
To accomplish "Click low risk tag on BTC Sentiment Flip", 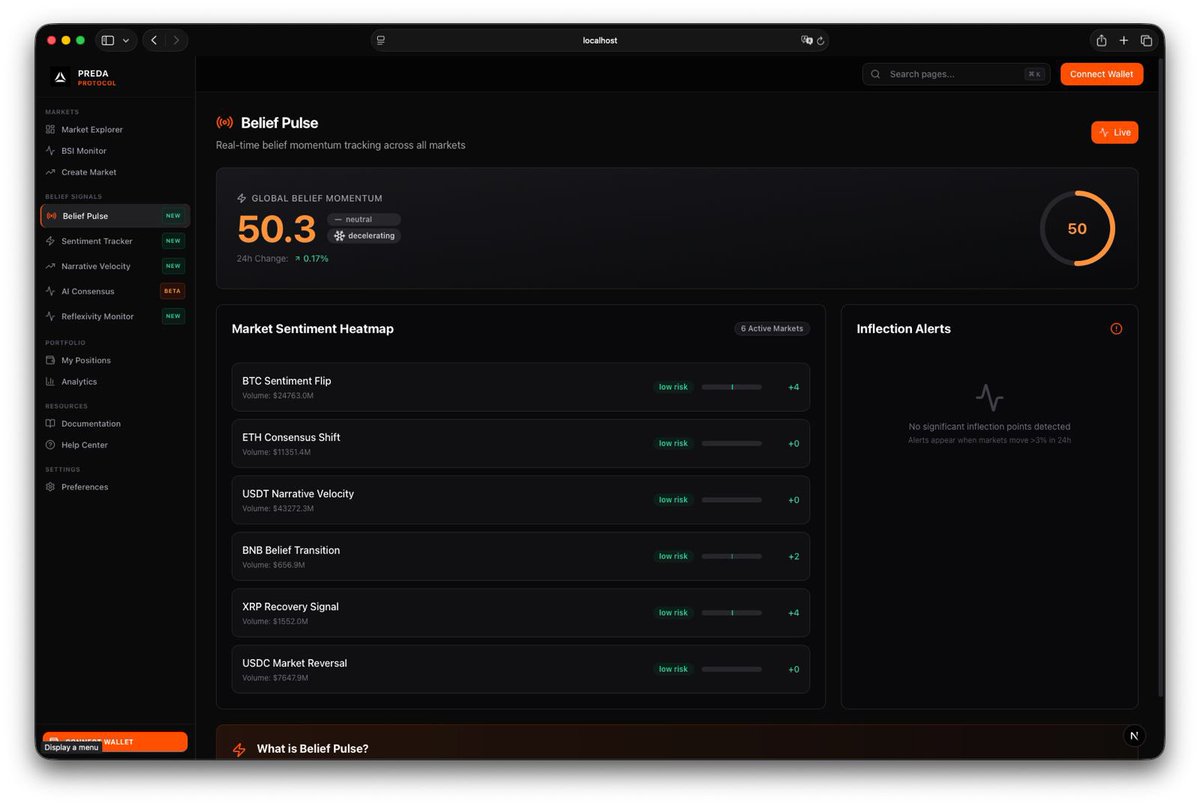I will click(x=673, y=387).
